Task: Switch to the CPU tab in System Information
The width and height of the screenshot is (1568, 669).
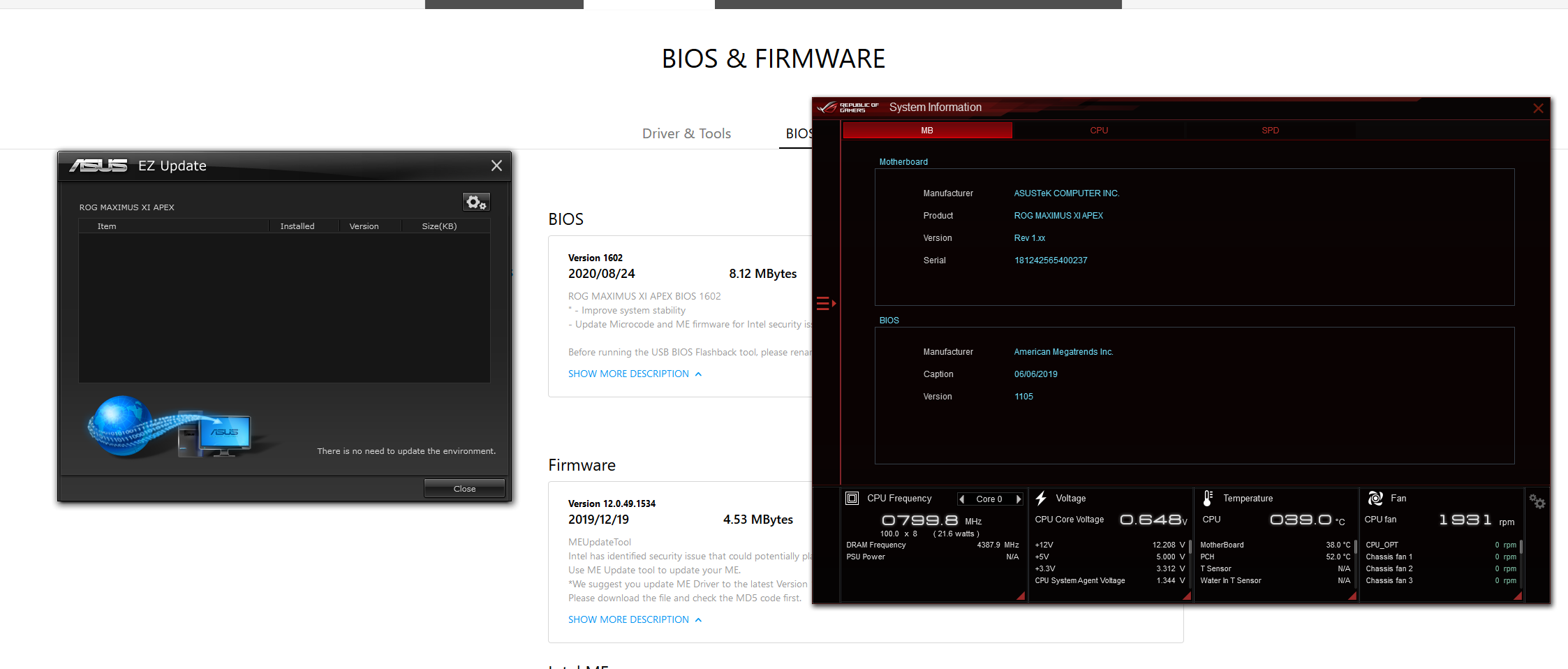Action: (x=1099, y=131)
